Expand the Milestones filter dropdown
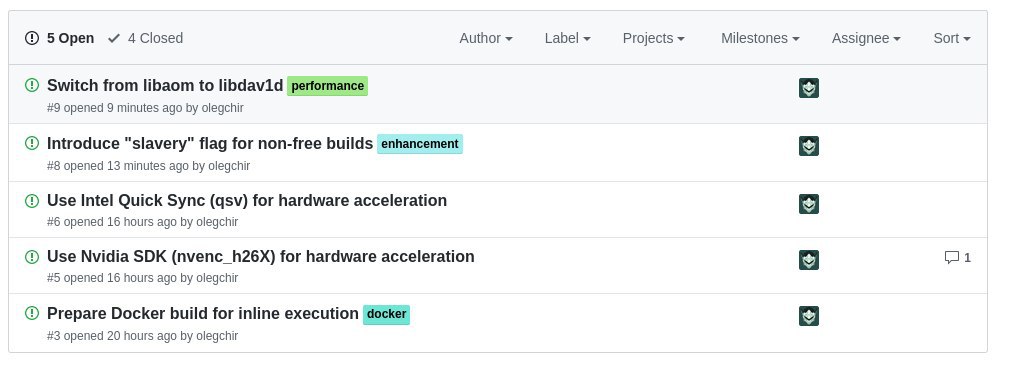The image size is (1020, 373). (760, 38)
